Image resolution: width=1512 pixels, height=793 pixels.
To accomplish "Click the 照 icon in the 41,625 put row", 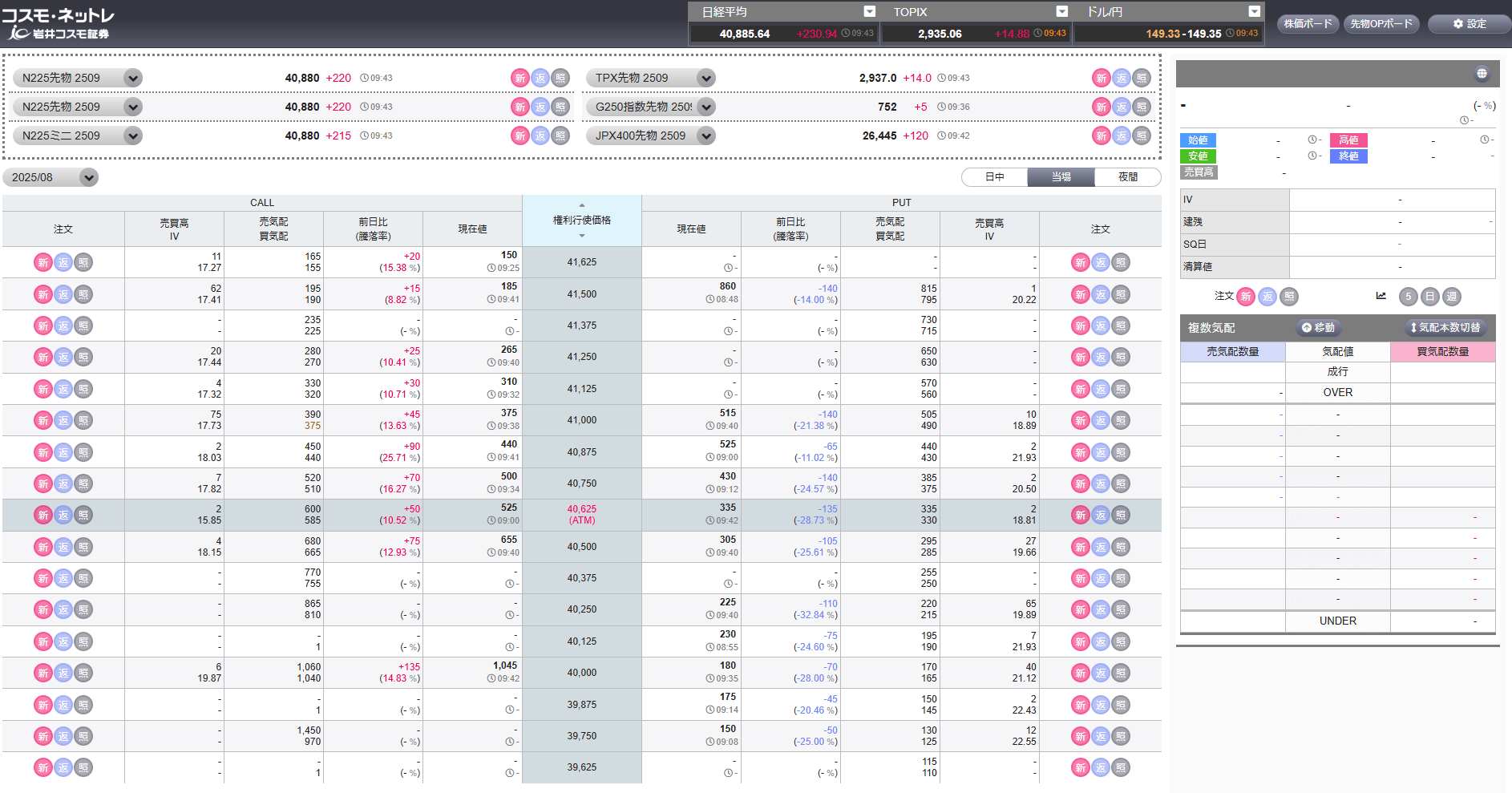I will click(x=1121, y=263).
